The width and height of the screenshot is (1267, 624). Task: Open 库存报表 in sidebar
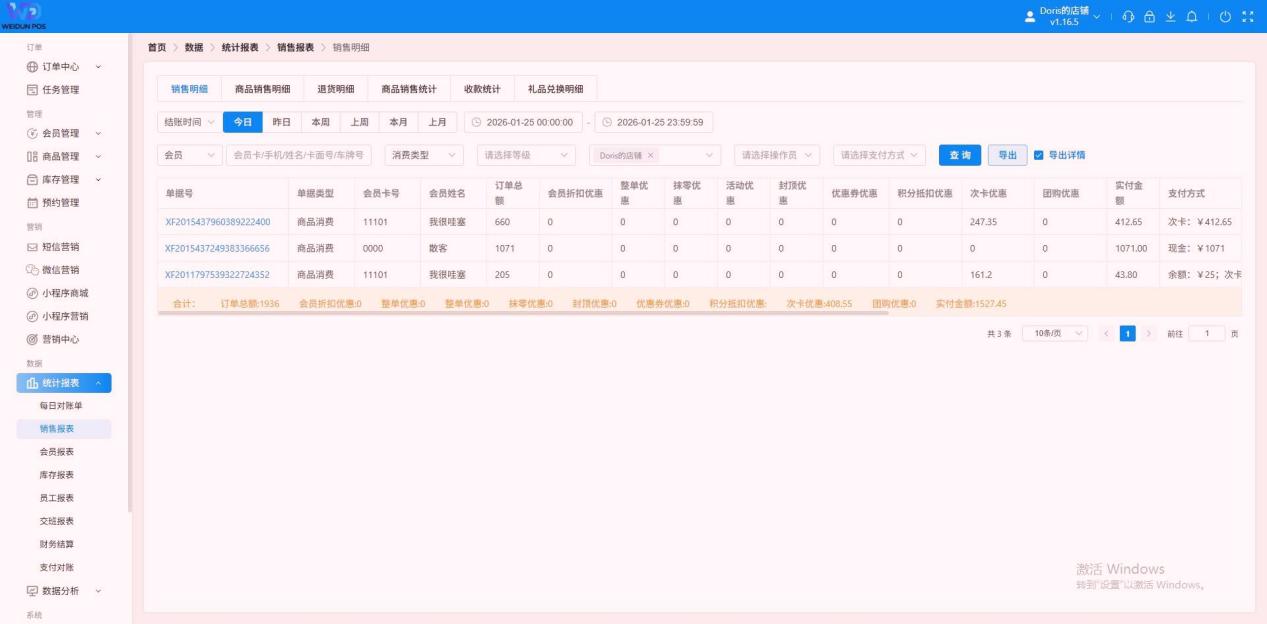click(57, 475)
